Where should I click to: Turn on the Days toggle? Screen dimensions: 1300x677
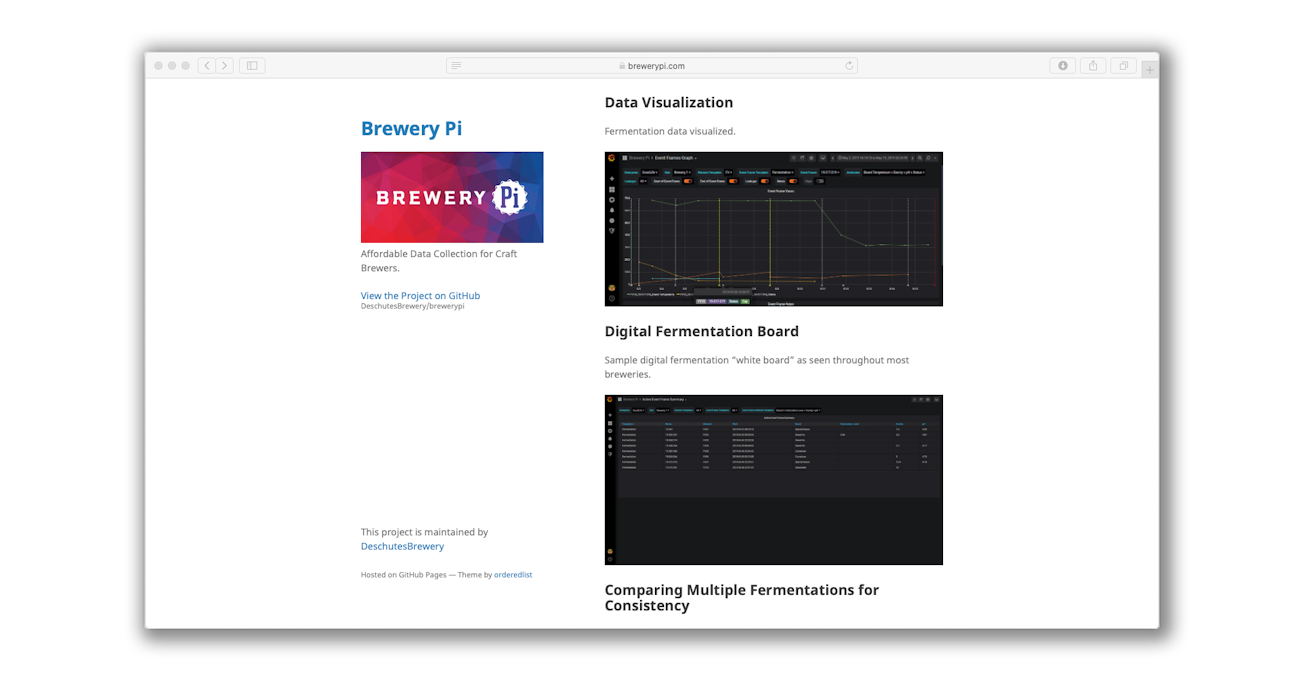click(819, 181)
